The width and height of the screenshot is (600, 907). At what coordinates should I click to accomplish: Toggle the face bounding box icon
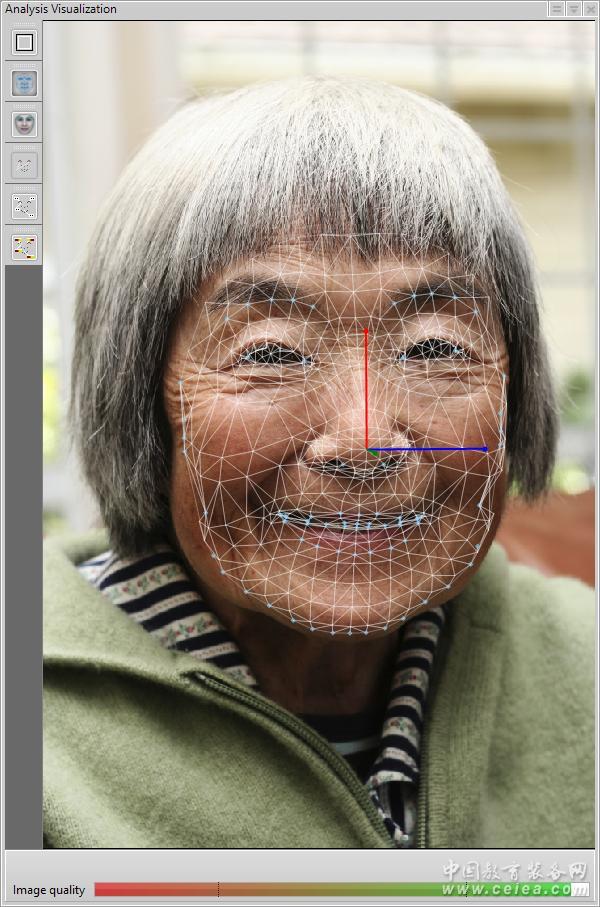click(x=24, y=43)
